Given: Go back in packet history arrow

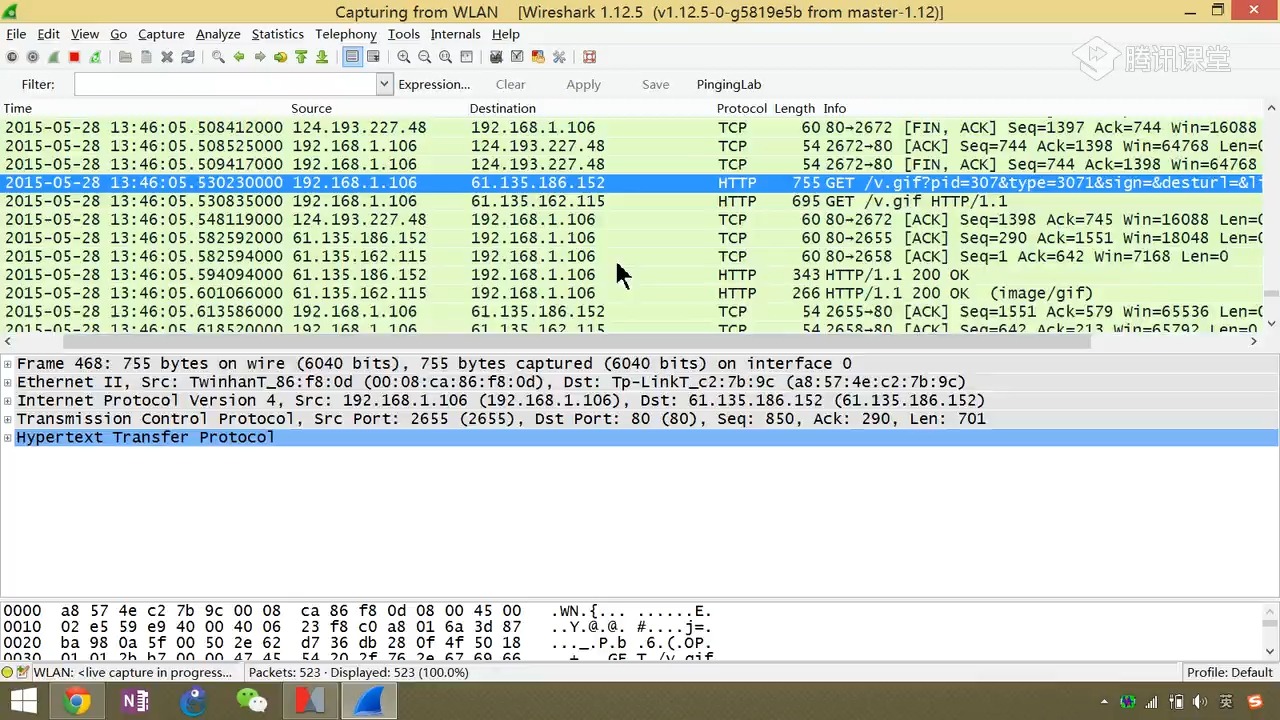Looking at the screenshot, I should (x=239, y=57).
